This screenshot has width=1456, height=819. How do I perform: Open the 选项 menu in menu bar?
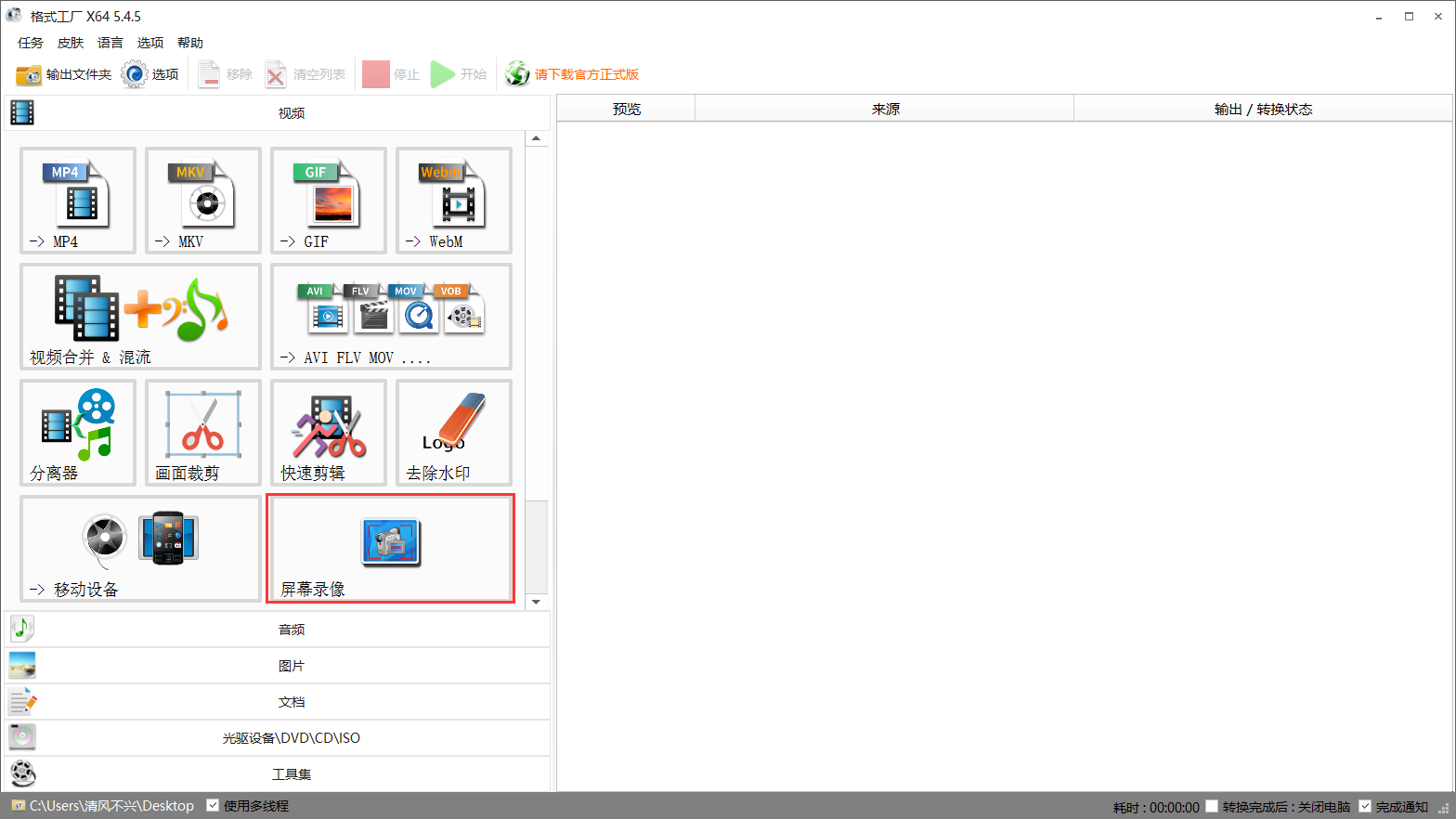click(x=150, y=43)
